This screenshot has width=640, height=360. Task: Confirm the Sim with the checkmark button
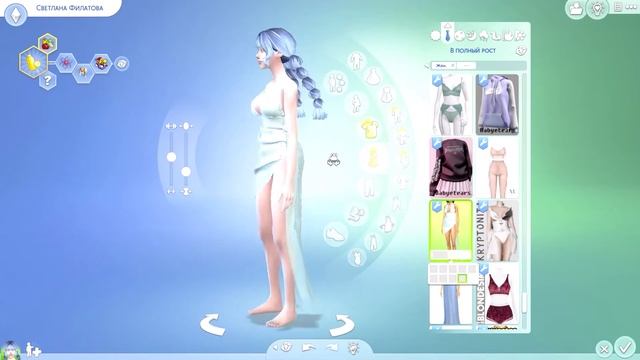(624, 347)
